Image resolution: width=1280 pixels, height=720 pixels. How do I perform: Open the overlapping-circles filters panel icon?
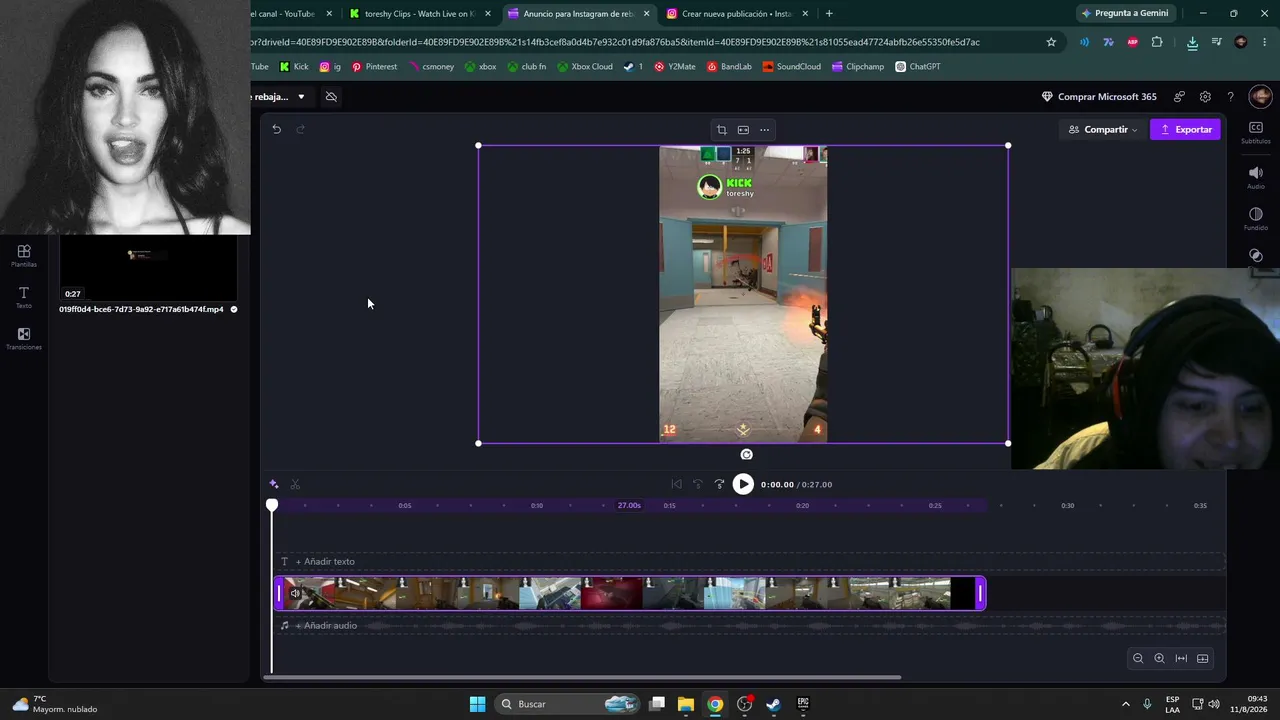tap(1256, 255)
